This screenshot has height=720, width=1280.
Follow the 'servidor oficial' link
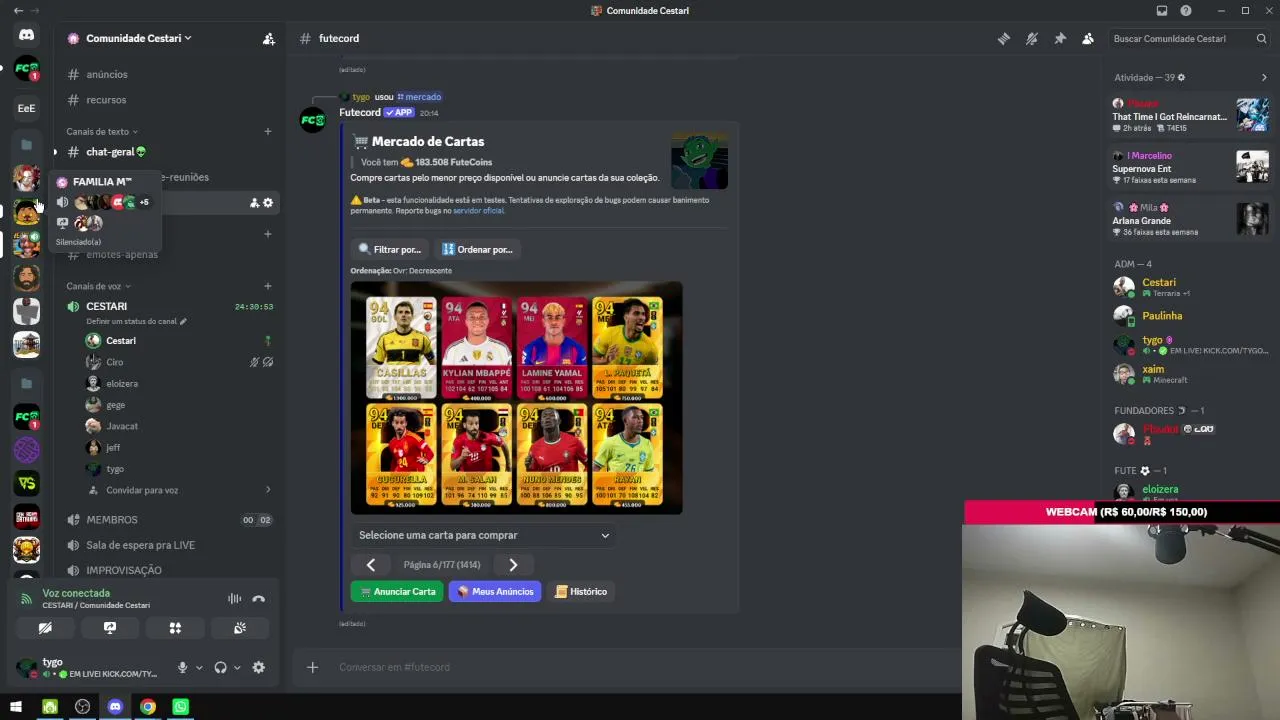point(479,211)
